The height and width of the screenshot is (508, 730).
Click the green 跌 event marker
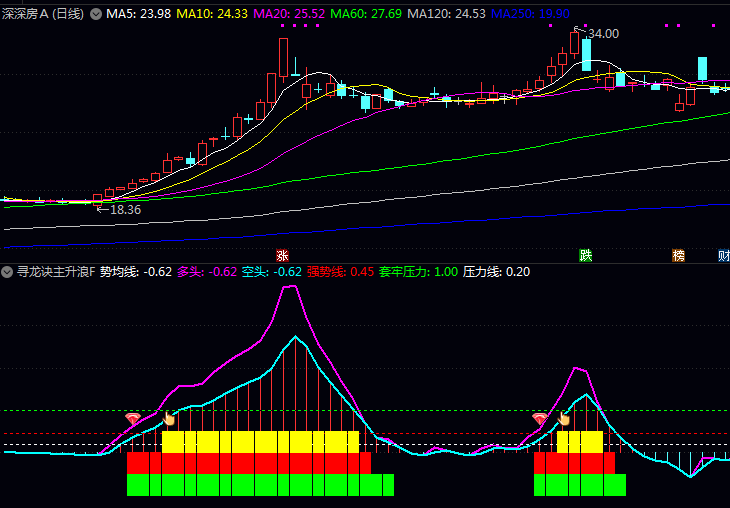[x=585, y=256]
